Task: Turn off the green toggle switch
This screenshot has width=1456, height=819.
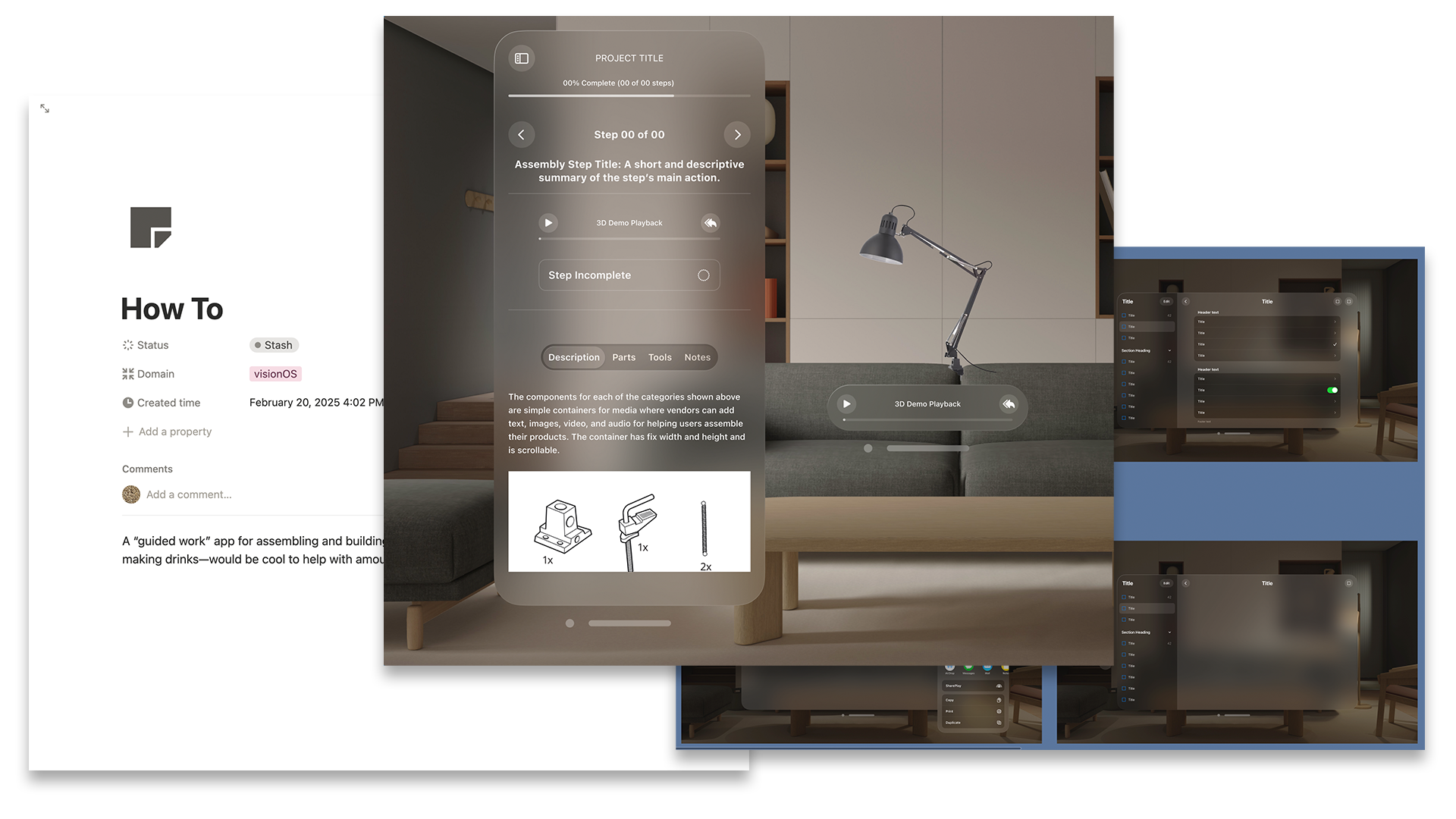Action: (1332, 390)
